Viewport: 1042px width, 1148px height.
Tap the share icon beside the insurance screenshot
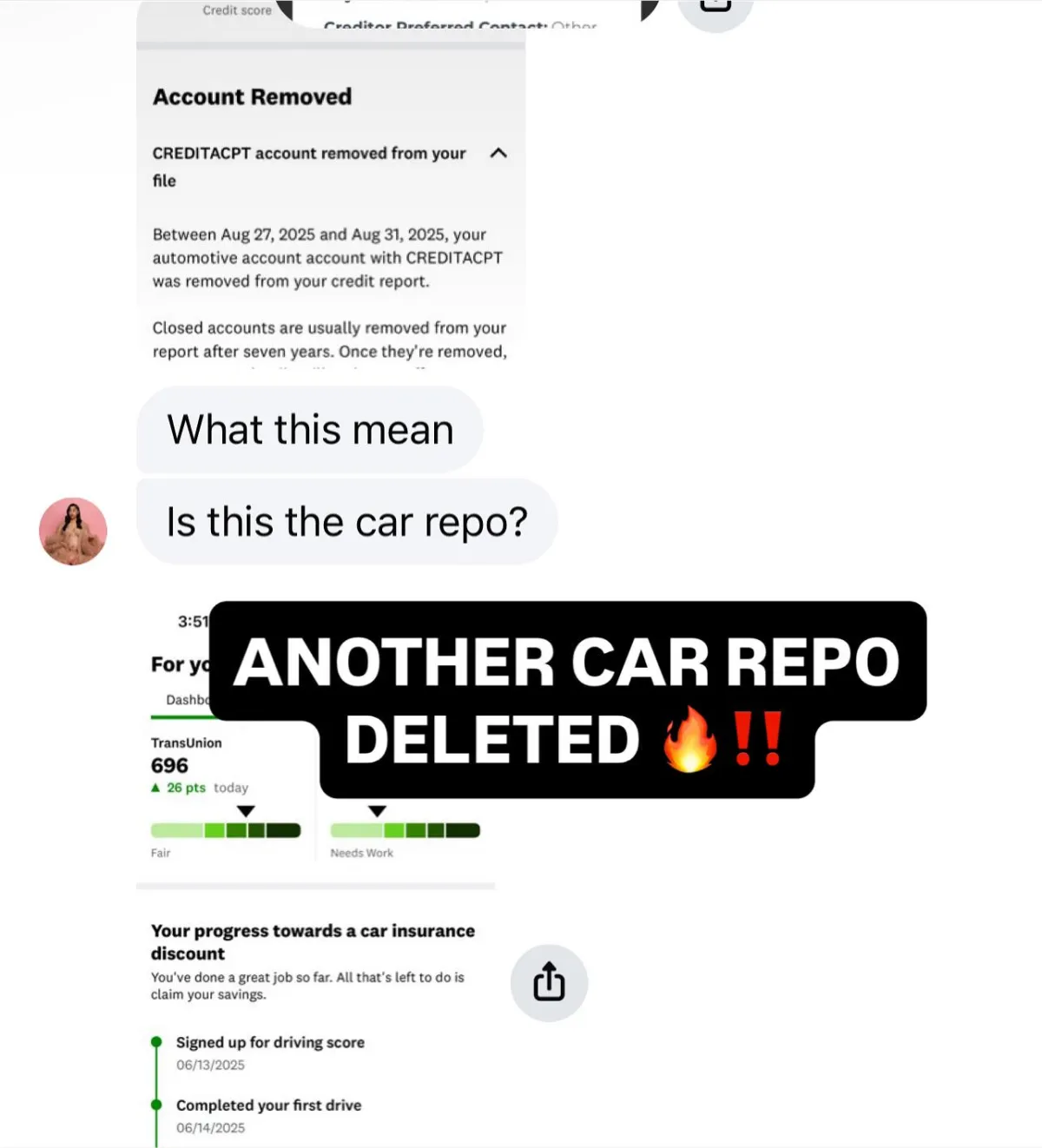pos(549,982)
